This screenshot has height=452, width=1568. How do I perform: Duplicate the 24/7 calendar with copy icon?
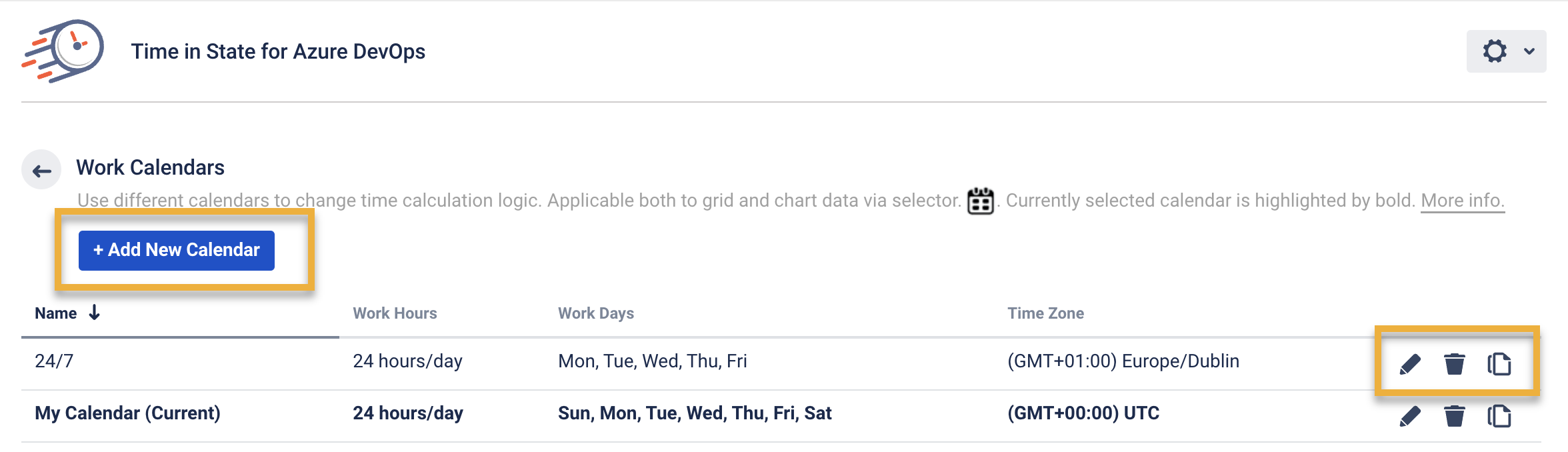click(x=1499, y=364)
